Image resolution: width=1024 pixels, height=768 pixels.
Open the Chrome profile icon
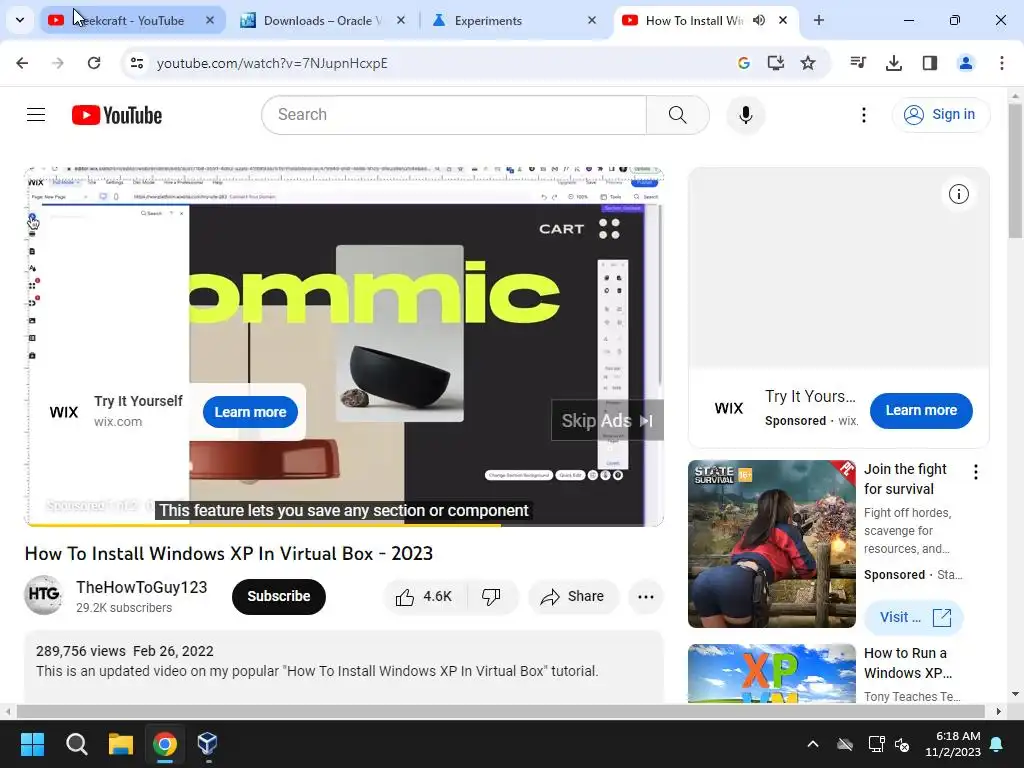[x=965, y=63]
